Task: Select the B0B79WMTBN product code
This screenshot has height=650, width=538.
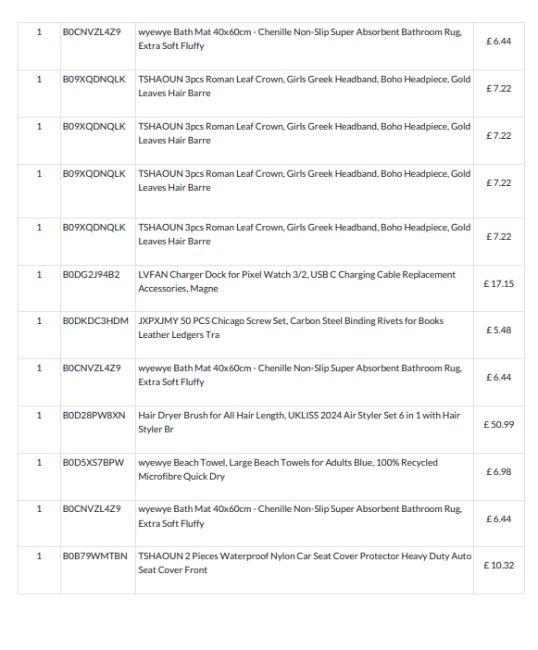Action: point(95,556)
